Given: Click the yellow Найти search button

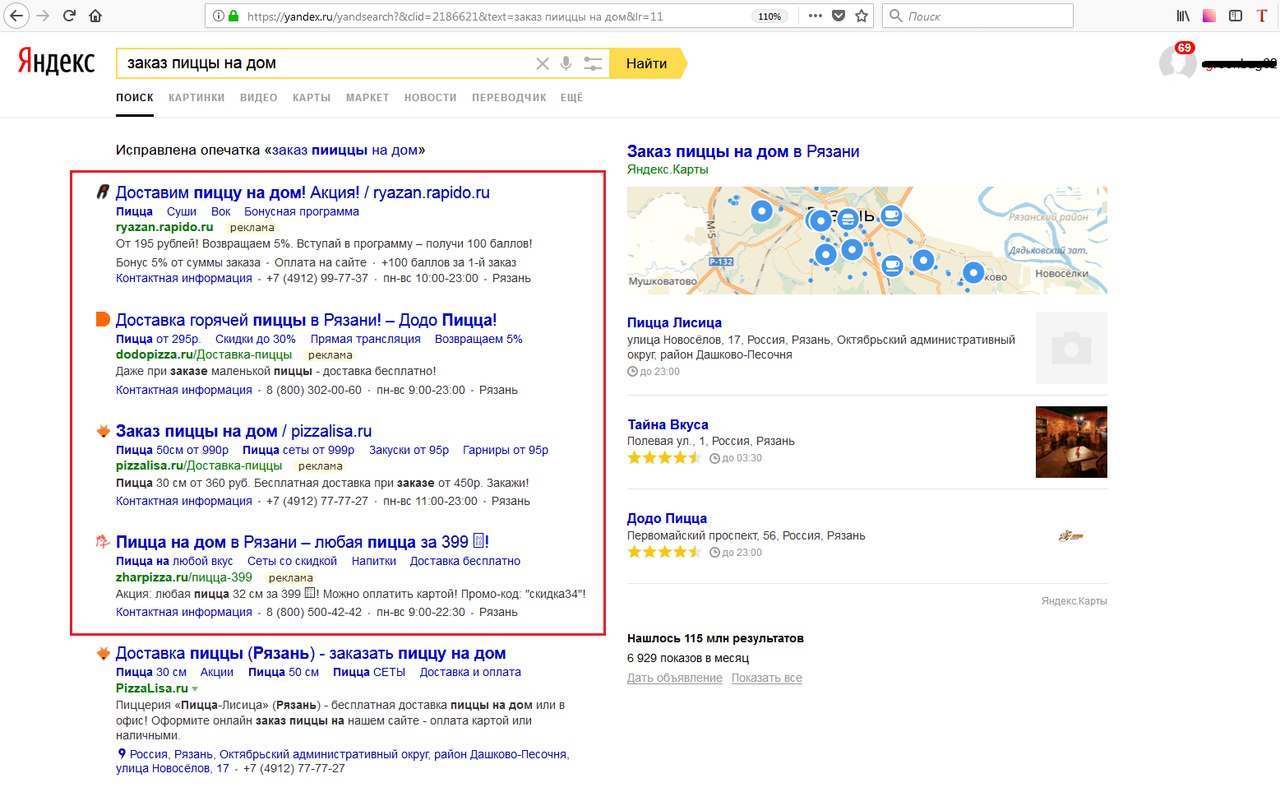Looking at the screenshot, I should pos(650,63).
